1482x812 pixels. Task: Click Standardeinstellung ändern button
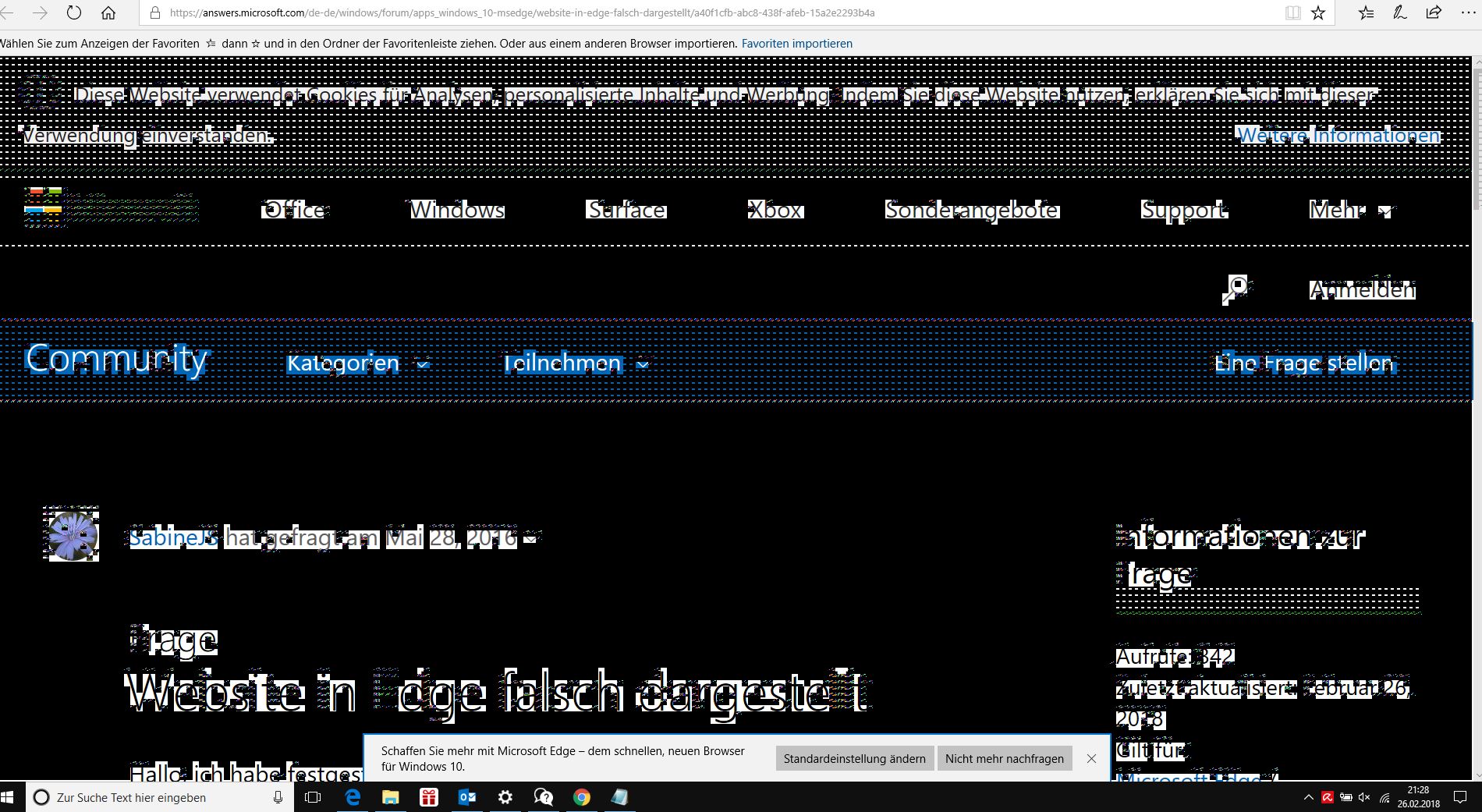pyautogui.click(x=855, y=758)
